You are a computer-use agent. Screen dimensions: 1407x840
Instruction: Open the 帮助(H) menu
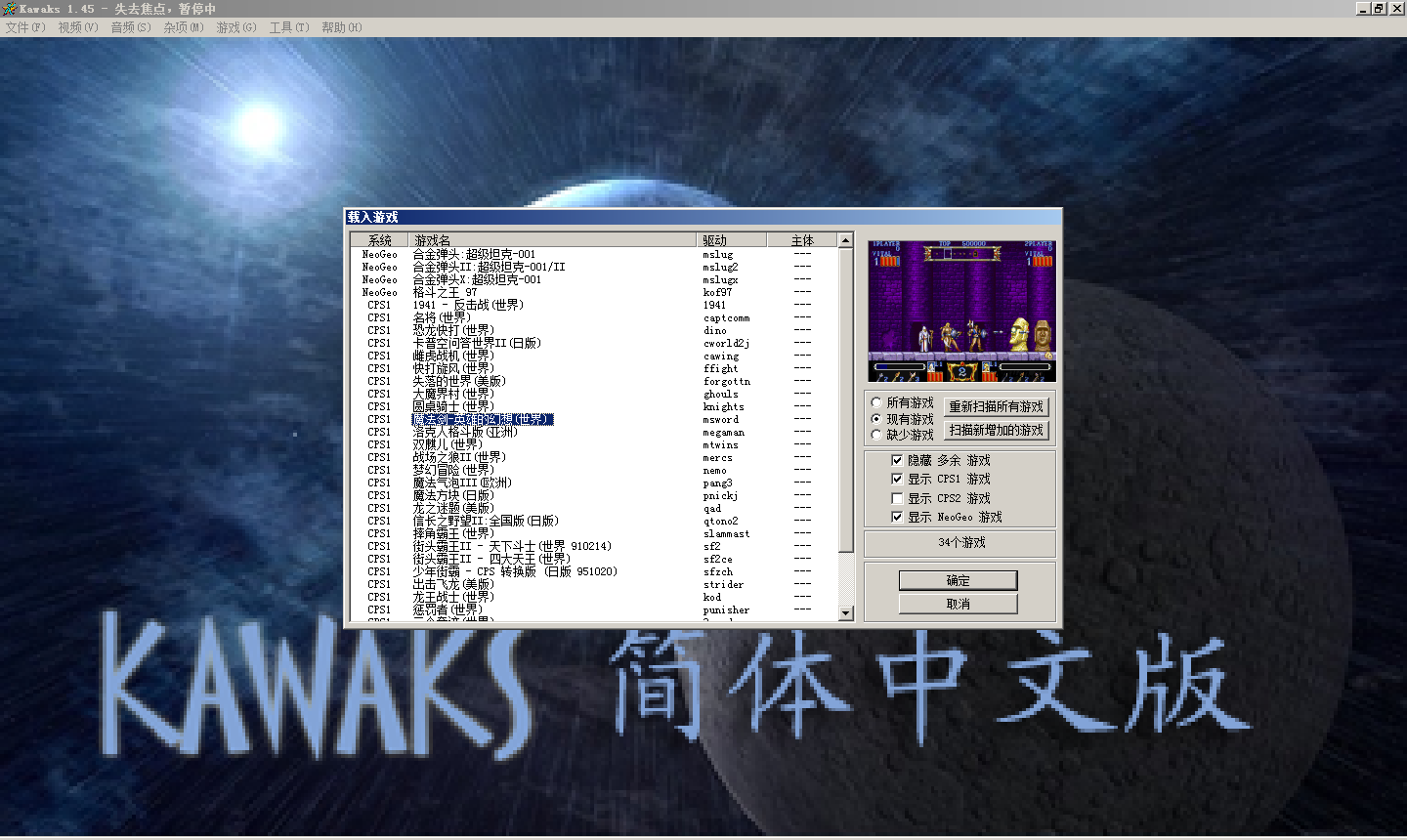point(342,27)
